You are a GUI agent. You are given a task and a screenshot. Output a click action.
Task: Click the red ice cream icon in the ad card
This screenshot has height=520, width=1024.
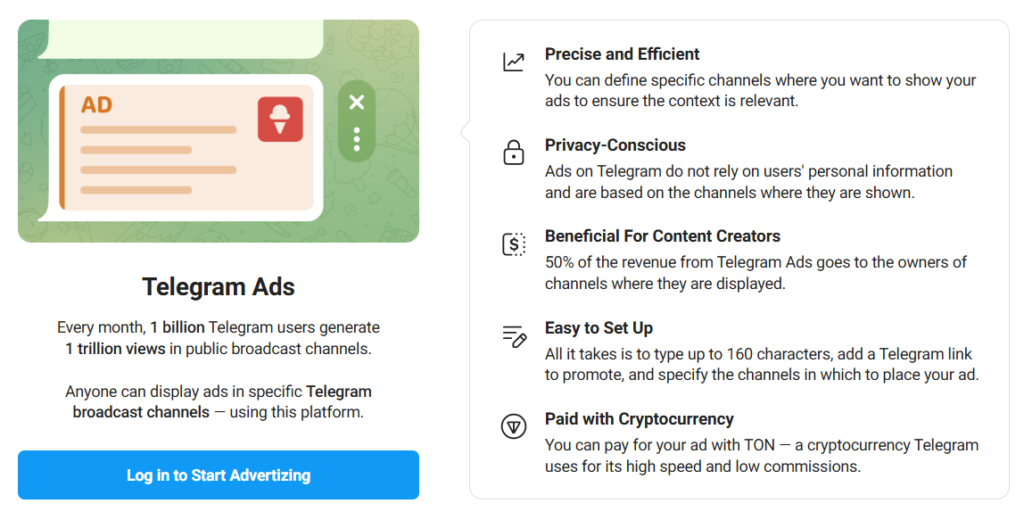(x=280, y=120)
